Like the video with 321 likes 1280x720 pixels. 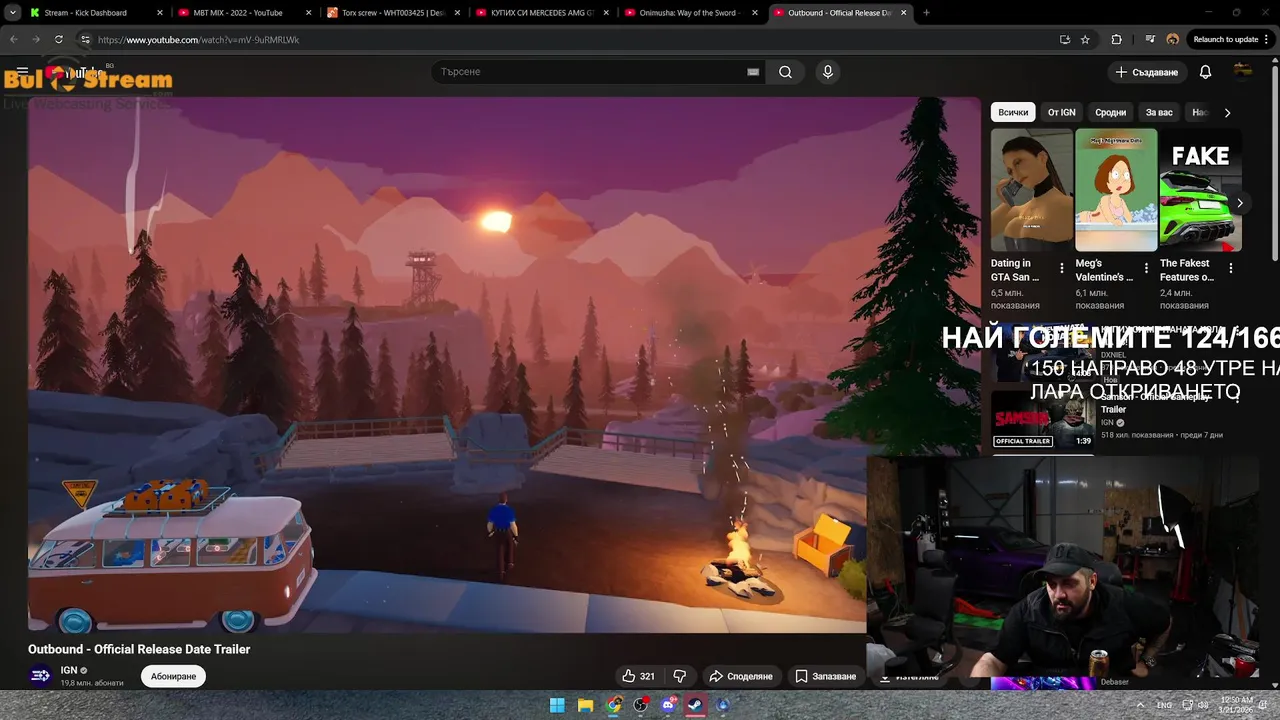tap(638, 676)
